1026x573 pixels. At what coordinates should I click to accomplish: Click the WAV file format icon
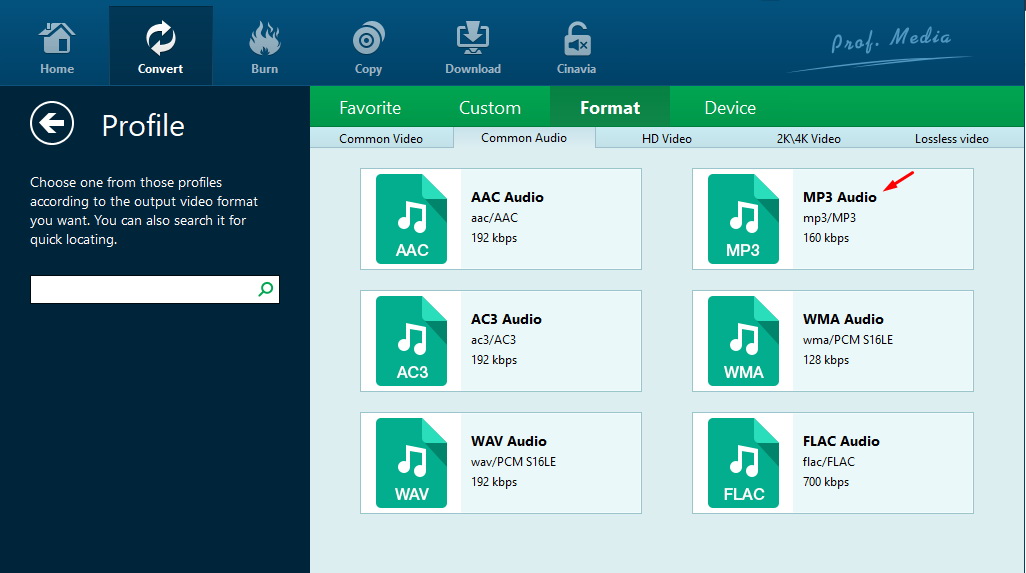point(412,463)
